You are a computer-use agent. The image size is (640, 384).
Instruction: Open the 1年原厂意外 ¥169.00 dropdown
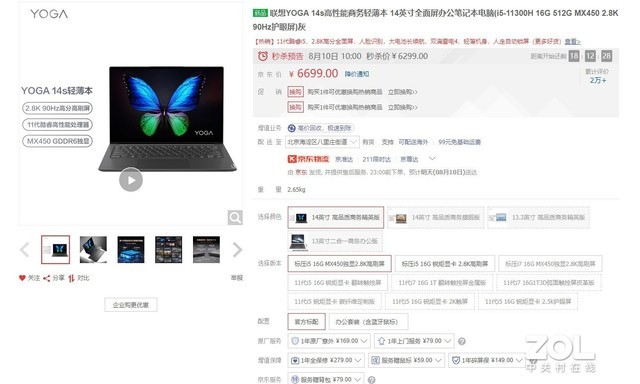pyautogui.click(x=329, y=341)
